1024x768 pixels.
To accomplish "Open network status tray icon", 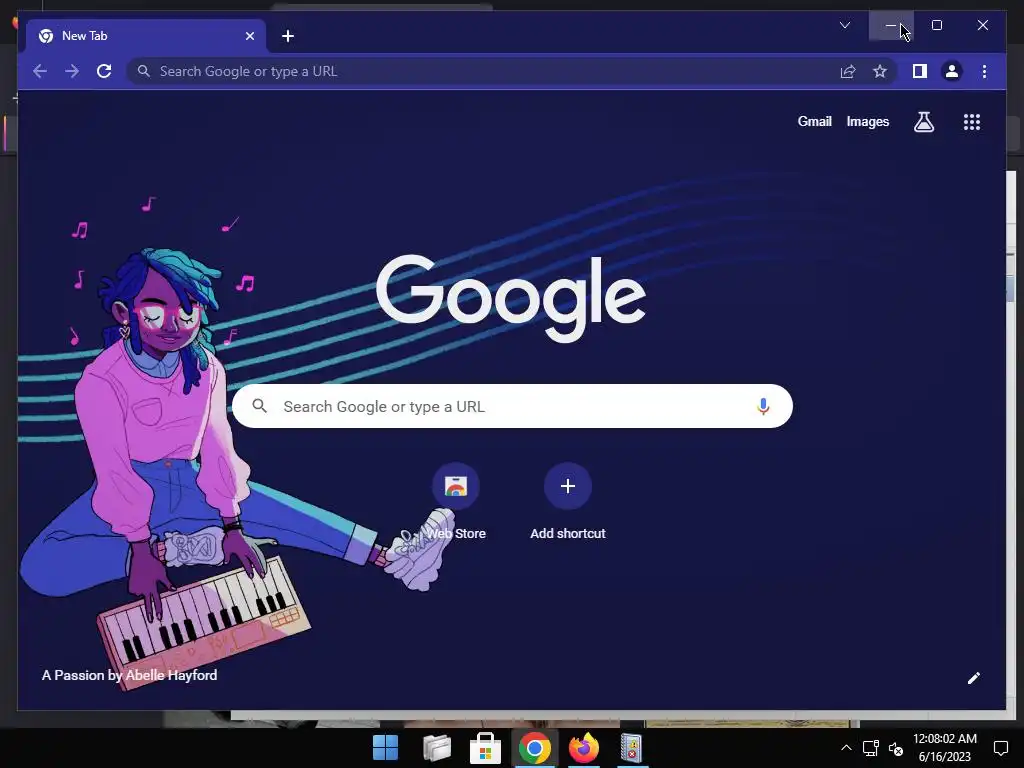I will pyautogui.click(x=871, y=748).
